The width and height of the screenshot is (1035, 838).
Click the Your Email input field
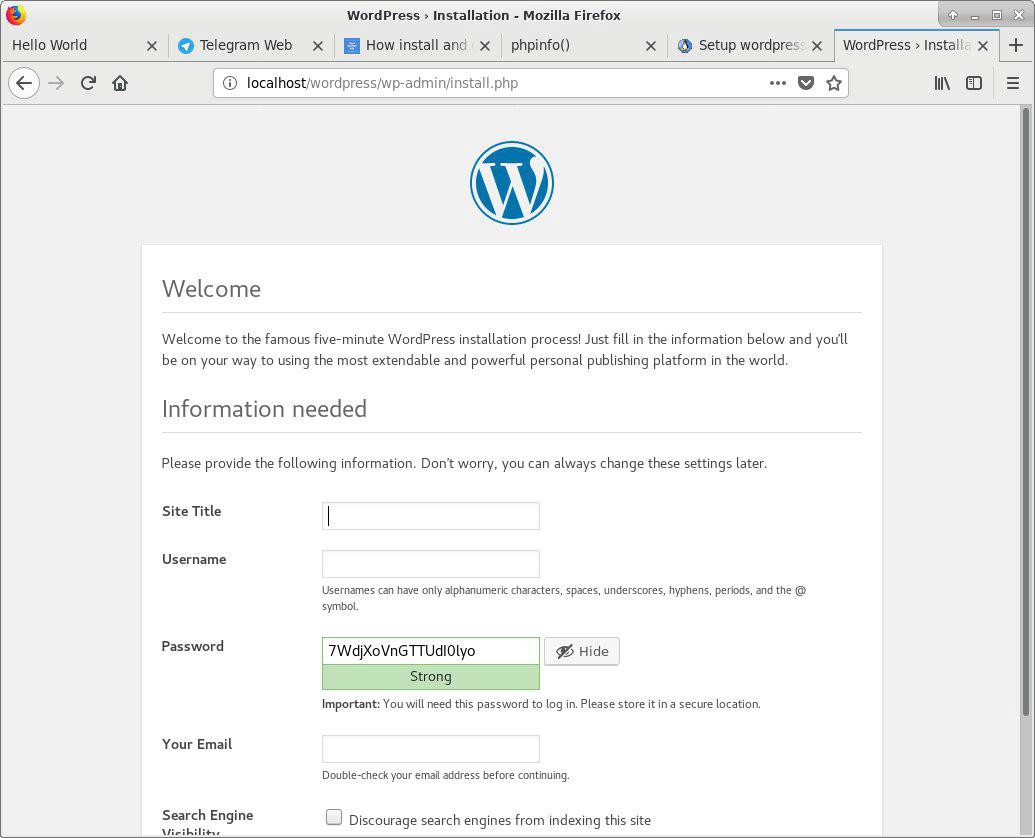click(430, 749)
